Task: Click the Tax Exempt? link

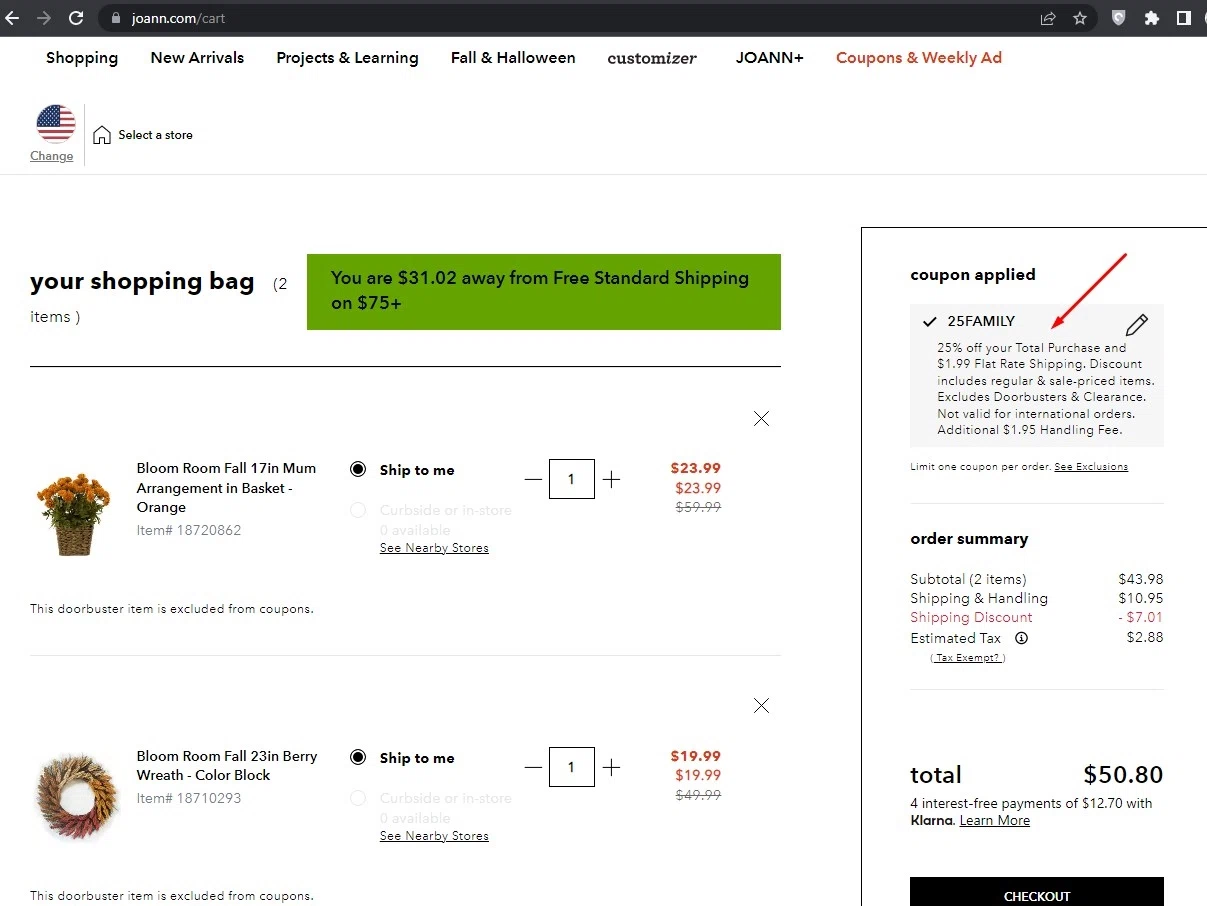Action: (x=968, y=658)
